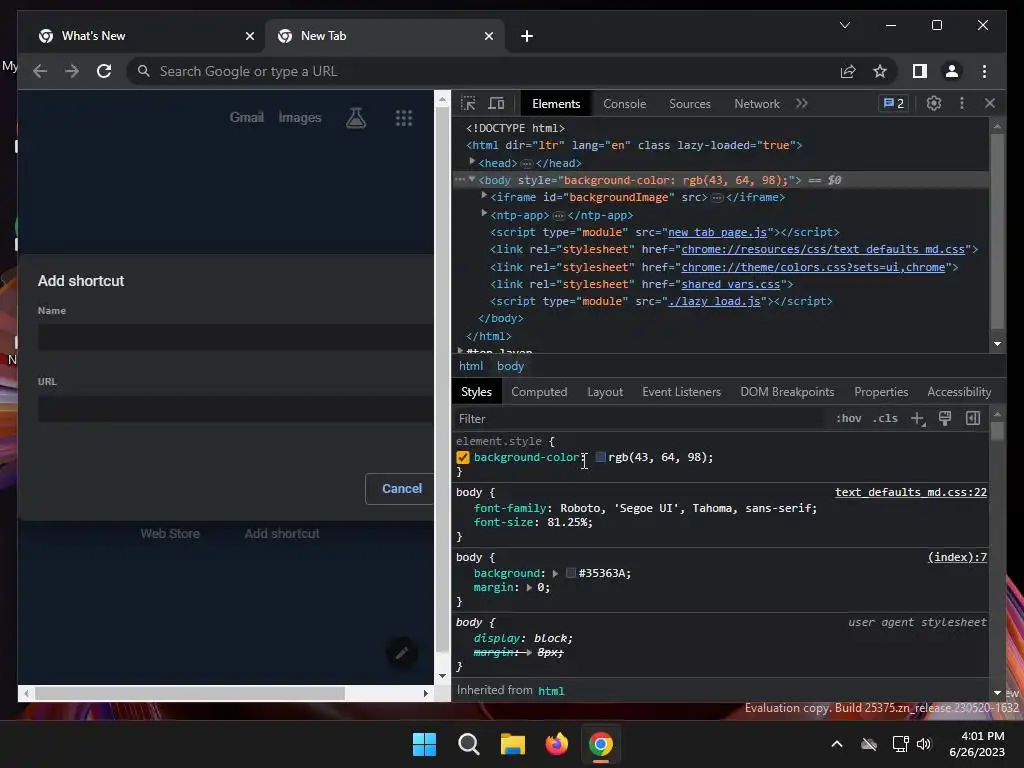Click body in the breadcrumb bar
Image resolution: width=1024 pixels, height=768 pixels.
pyautogui.click(x=510, y=366)
